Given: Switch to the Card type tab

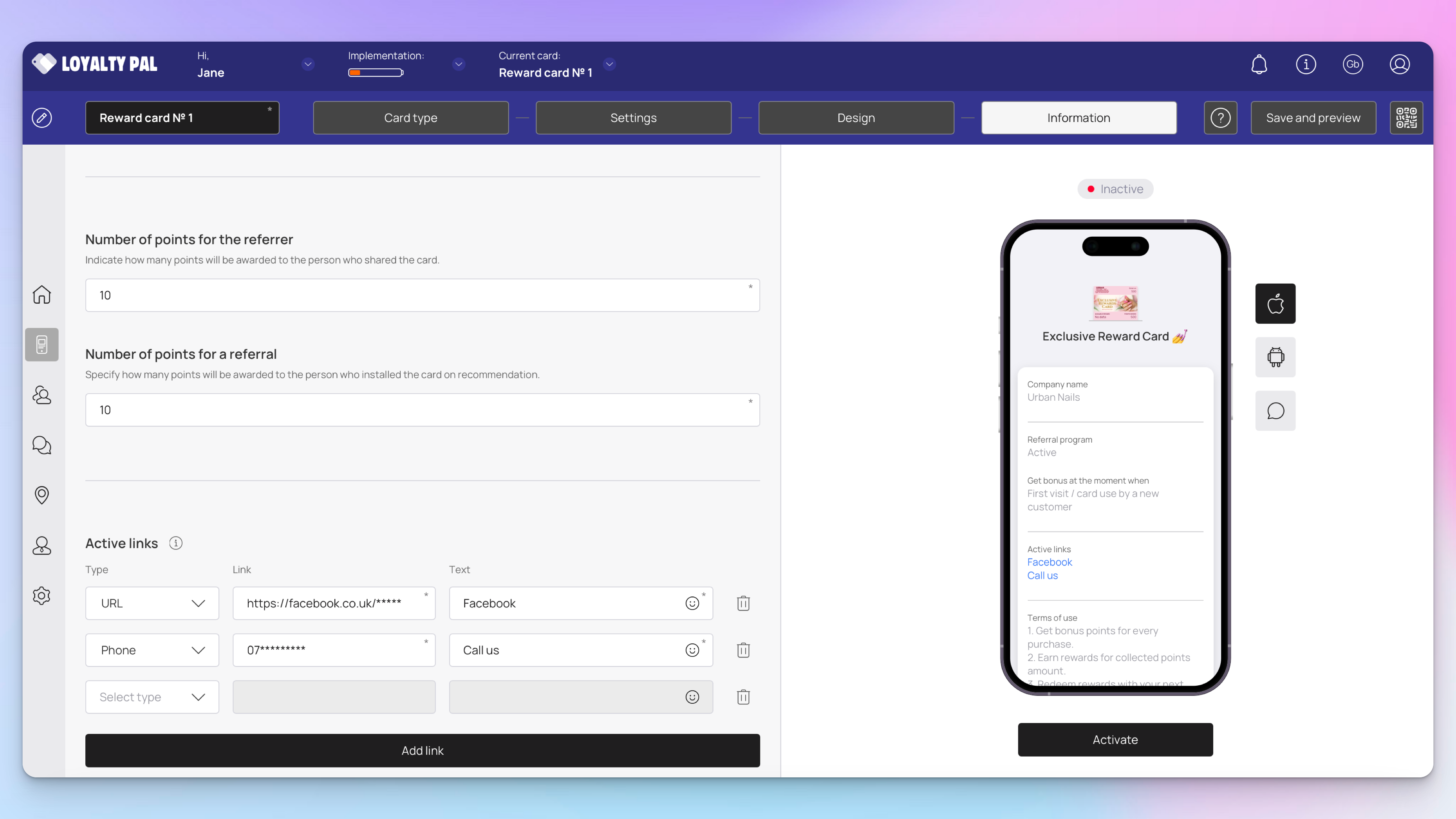Looking at the screenshot, I should tap(410, 117).
